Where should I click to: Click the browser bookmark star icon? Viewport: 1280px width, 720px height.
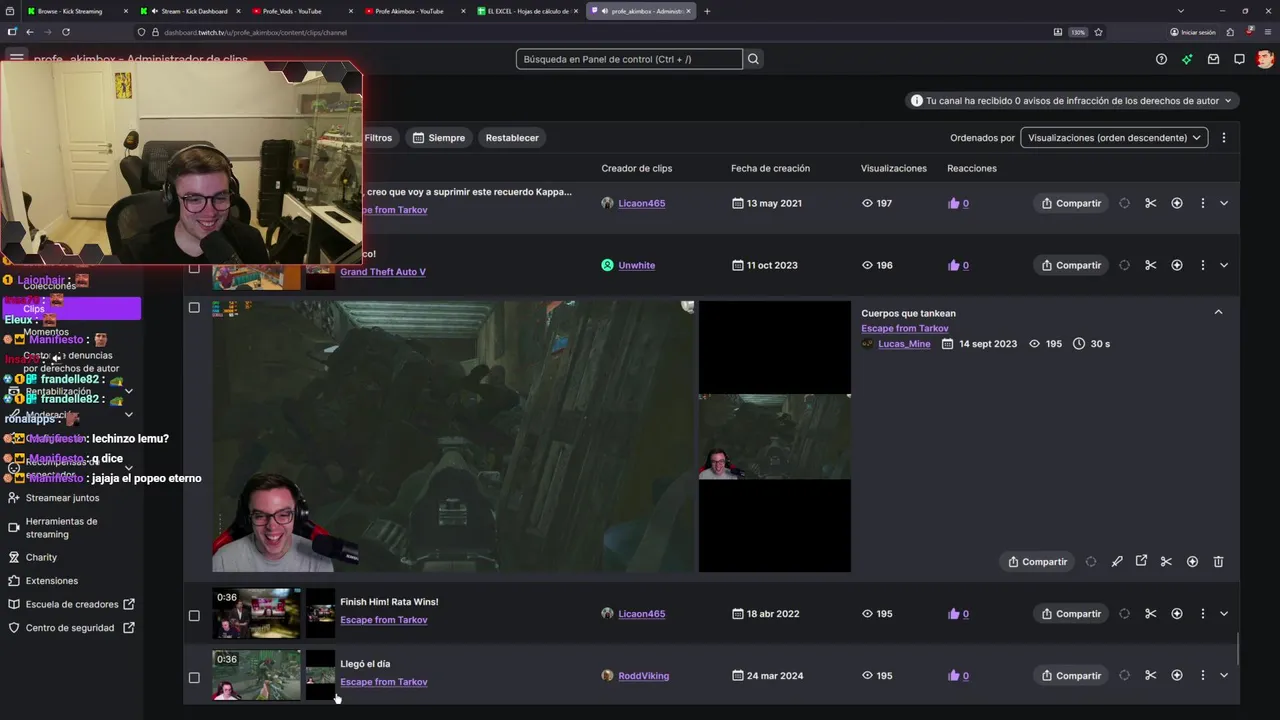click(1098, 32)
